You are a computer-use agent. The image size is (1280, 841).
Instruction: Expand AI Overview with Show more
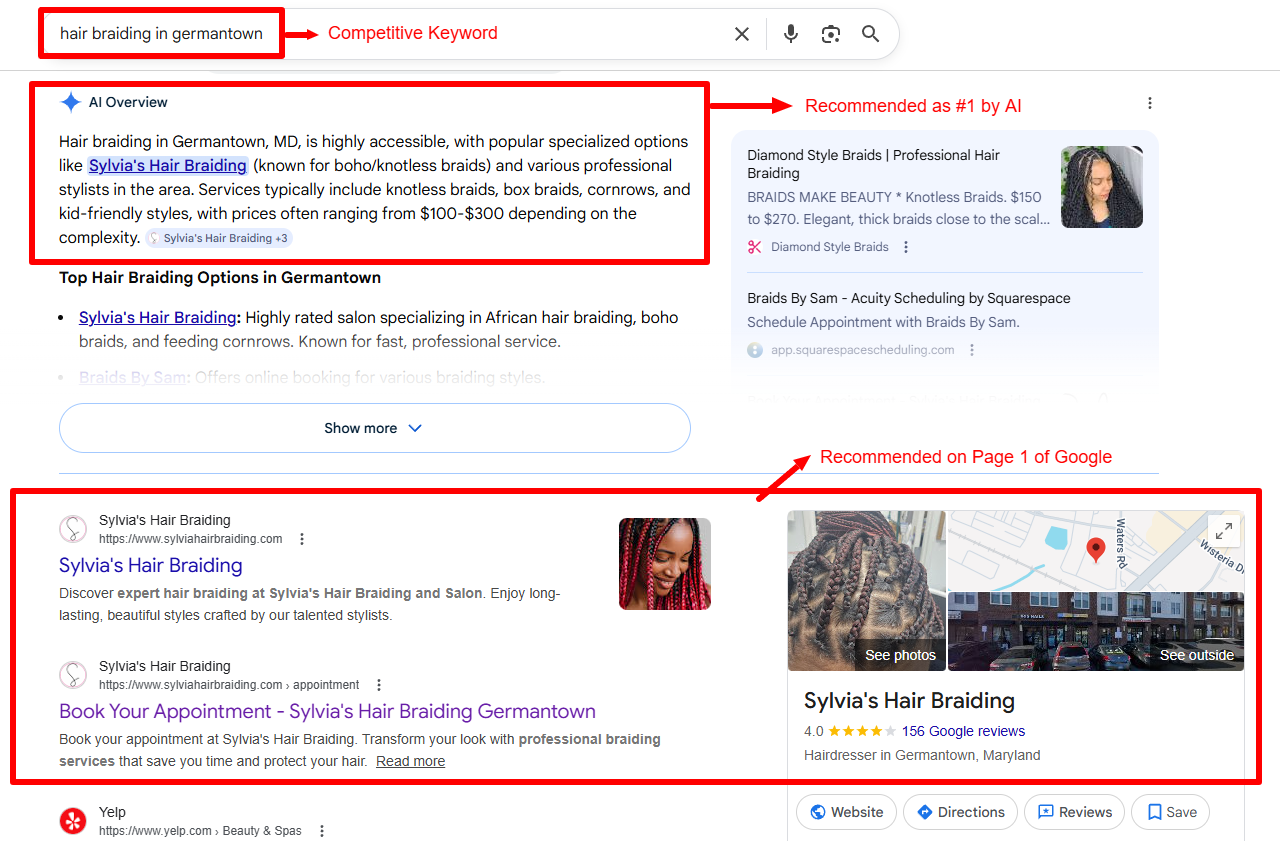pos(375,428)
